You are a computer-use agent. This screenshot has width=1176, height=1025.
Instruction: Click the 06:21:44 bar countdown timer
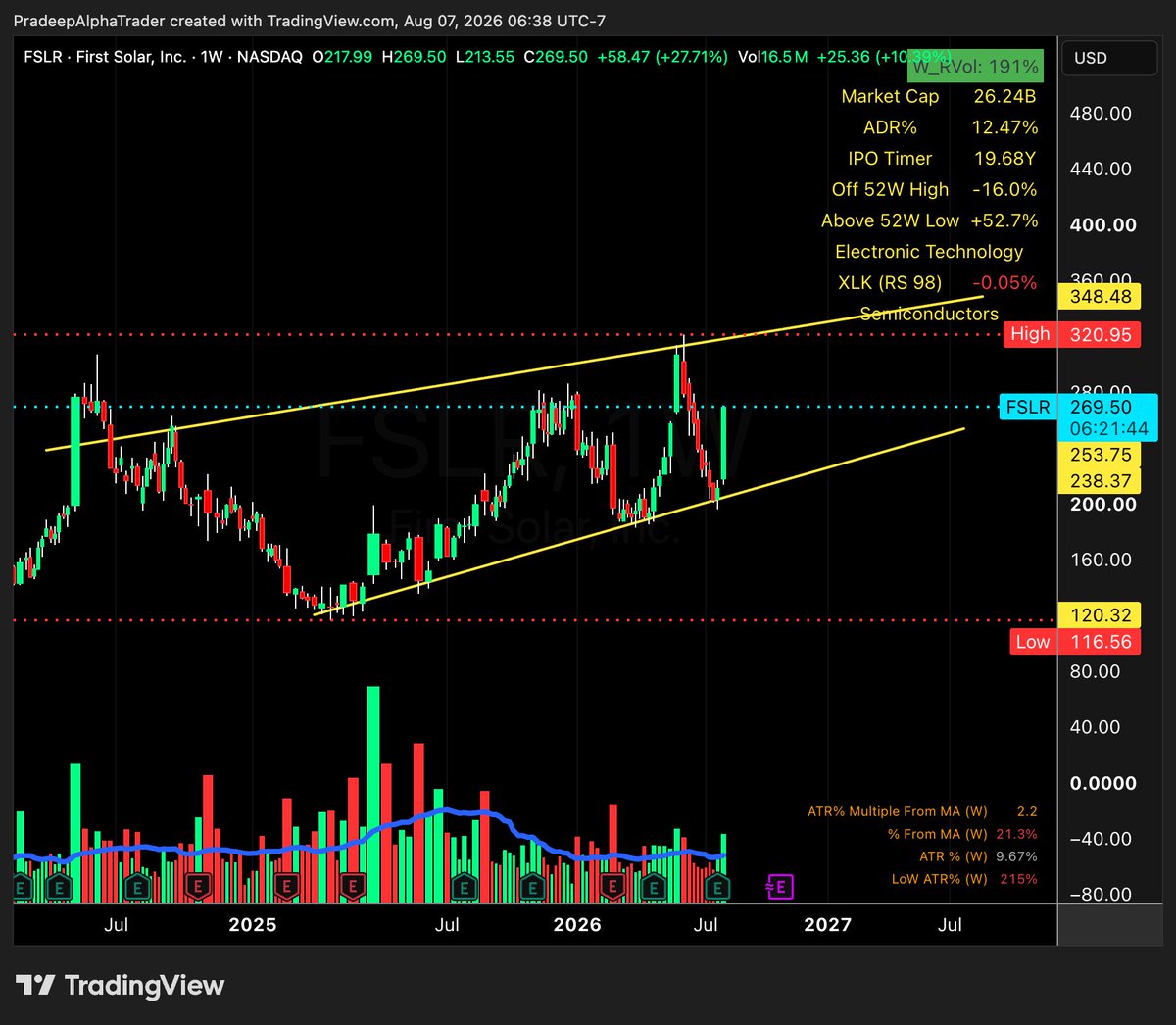1108,428
